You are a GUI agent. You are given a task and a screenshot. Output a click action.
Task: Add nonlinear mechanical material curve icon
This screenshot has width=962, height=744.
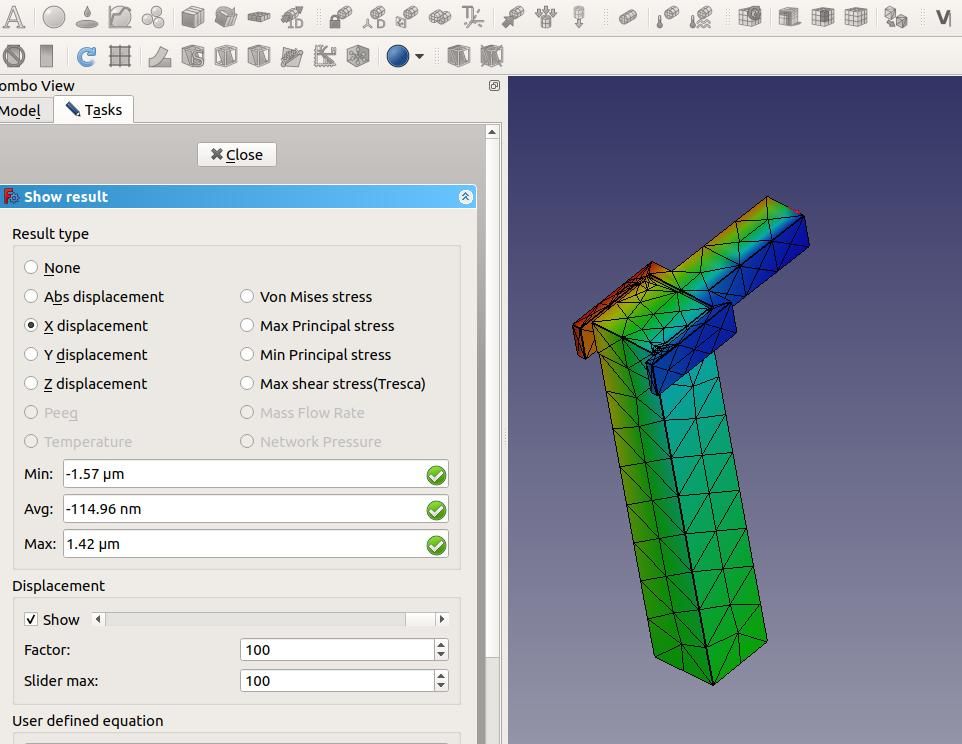click(x=120, y=17)
